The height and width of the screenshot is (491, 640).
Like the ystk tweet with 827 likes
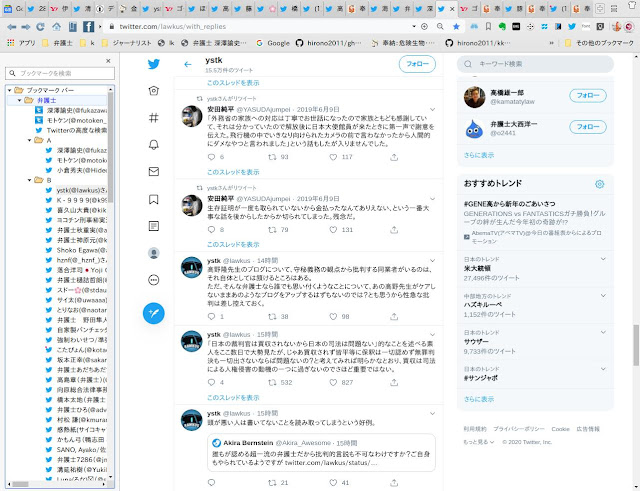tap(333, 382)
